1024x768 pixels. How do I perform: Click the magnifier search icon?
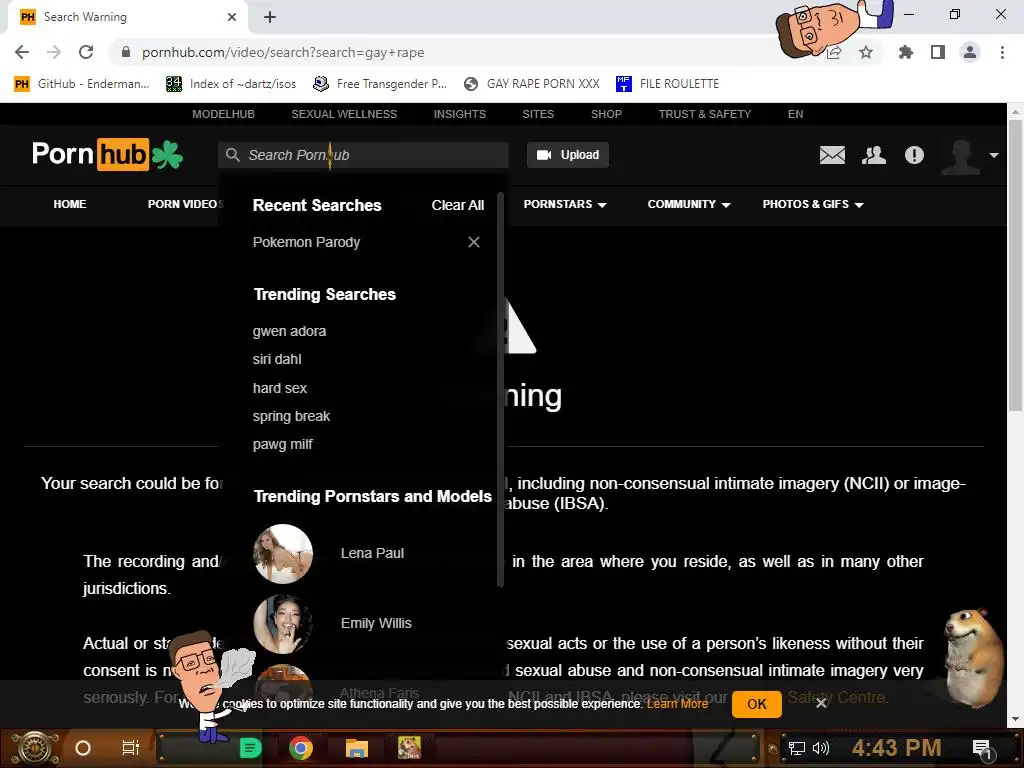232,155
